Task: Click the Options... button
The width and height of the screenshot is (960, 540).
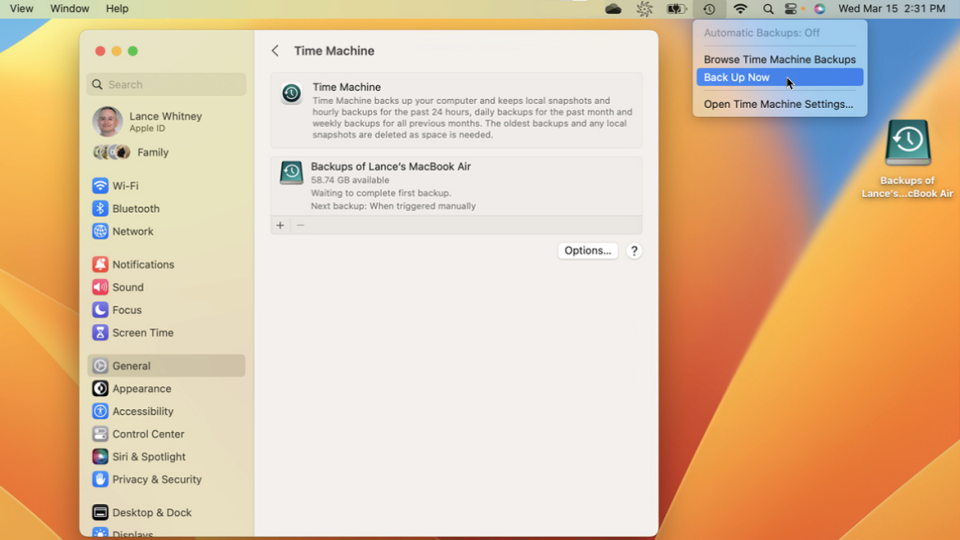Action: pyautogui.click(x=587, y=251)
